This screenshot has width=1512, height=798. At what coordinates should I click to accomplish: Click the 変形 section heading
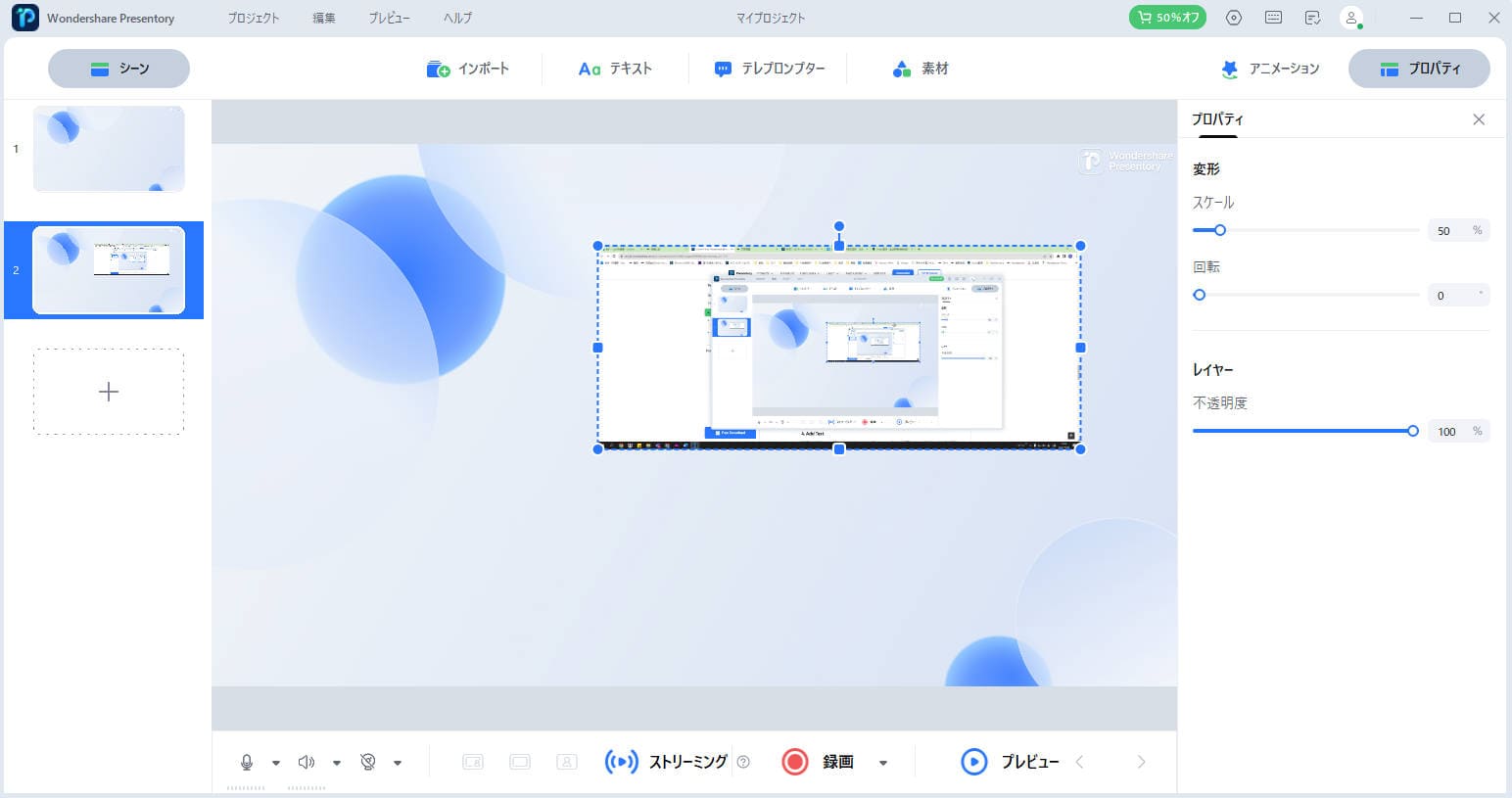coord(1206,169)
